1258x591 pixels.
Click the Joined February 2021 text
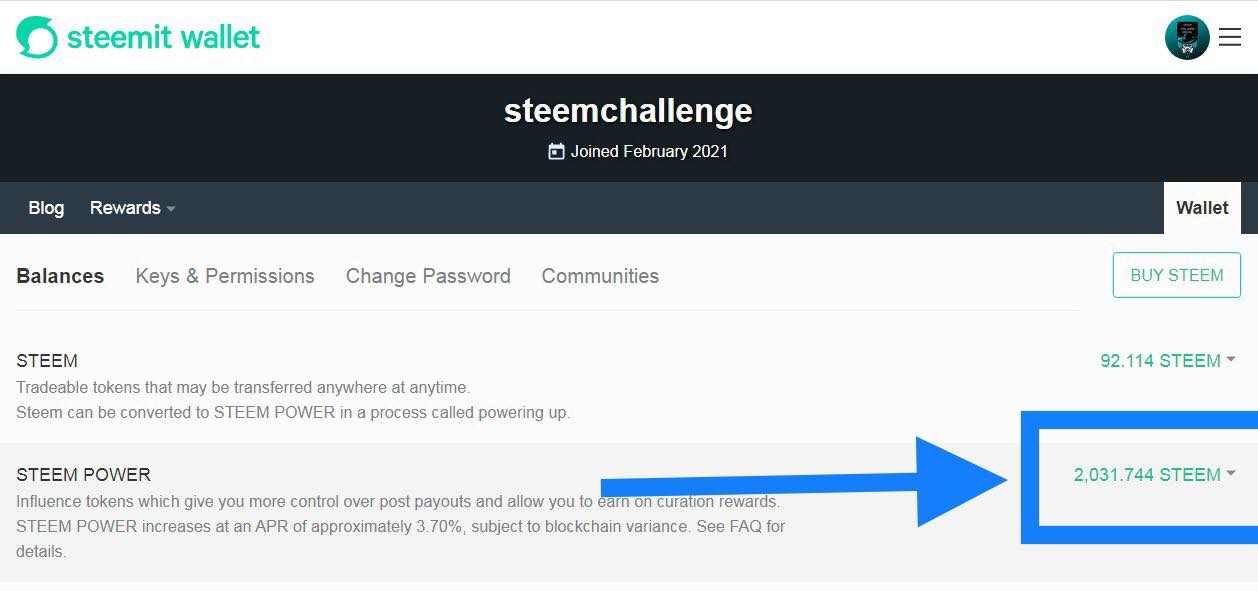649,152
